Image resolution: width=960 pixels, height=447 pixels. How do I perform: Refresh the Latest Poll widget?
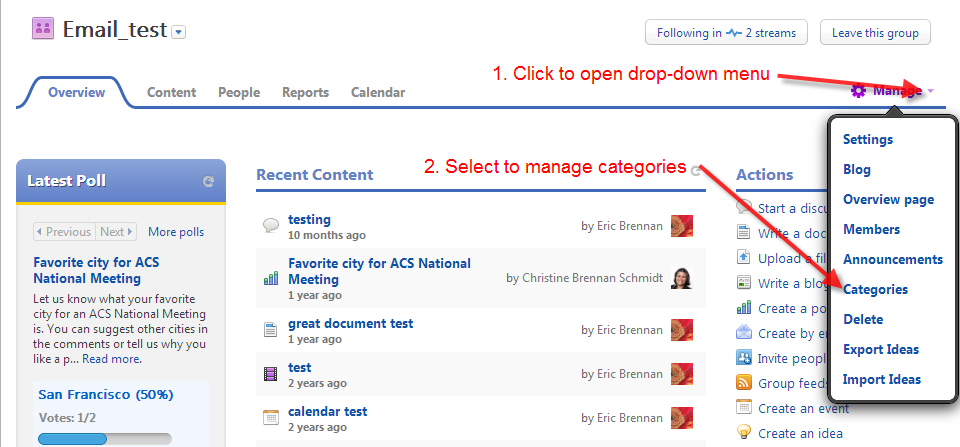click(x=208, y=181)
